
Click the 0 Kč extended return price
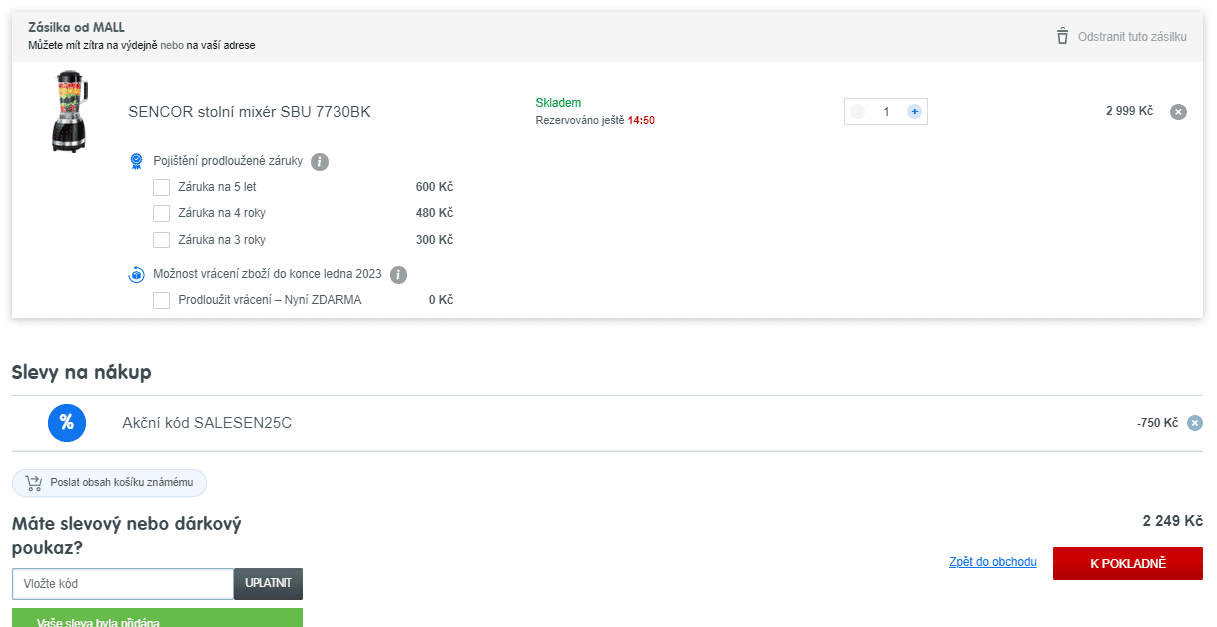coord(440,300)
